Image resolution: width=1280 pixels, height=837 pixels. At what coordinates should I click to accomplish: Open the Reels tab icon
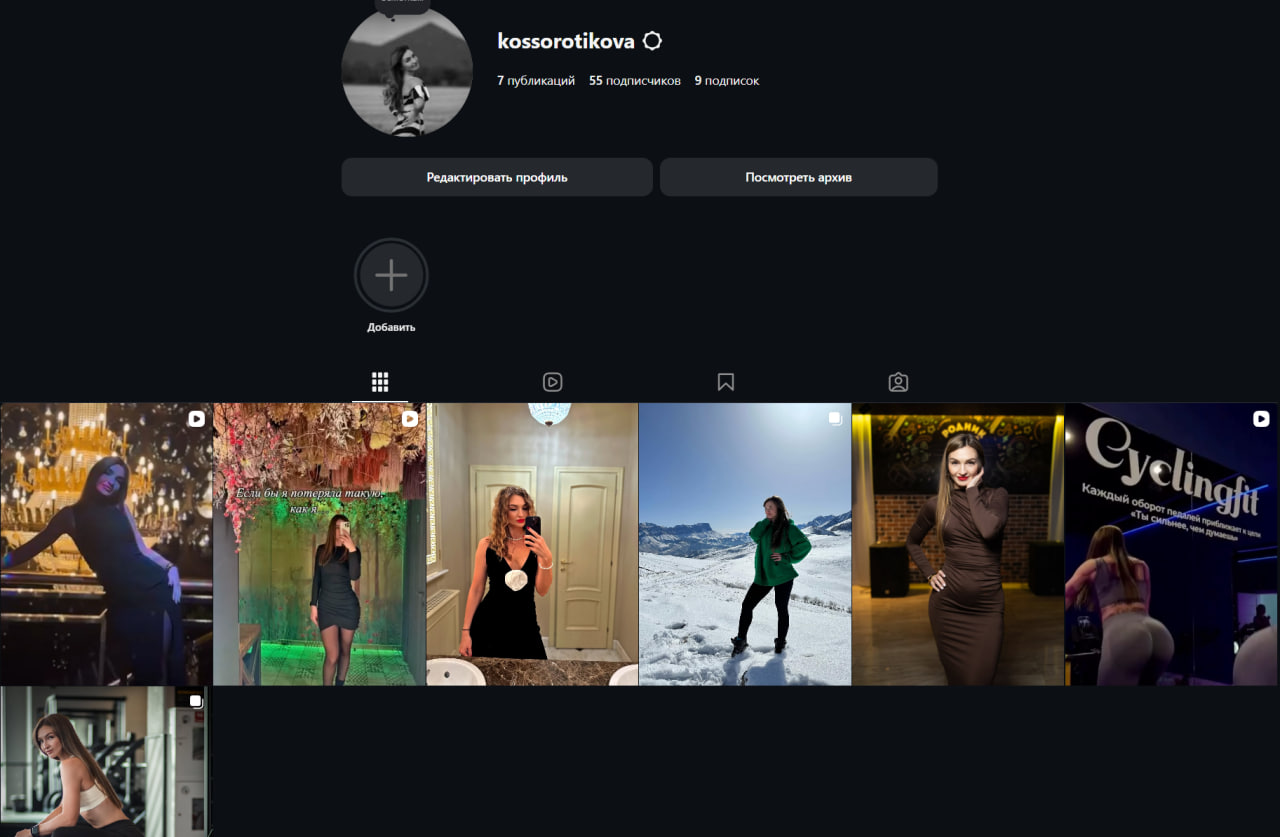click(x=552, y=382)
